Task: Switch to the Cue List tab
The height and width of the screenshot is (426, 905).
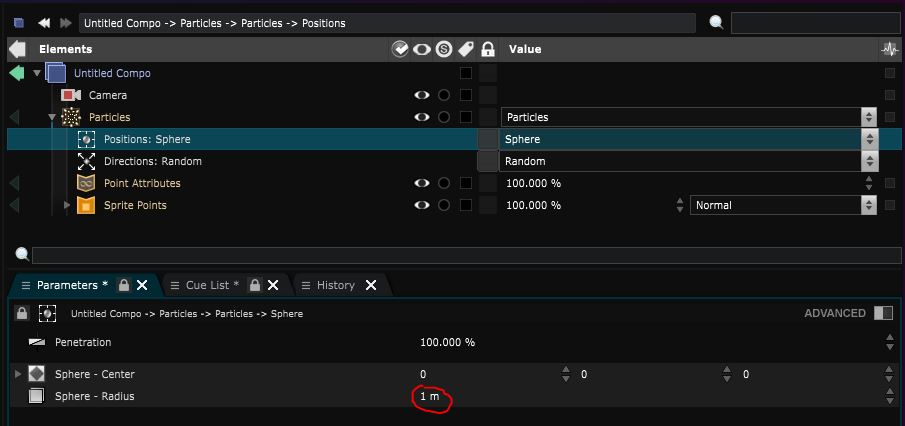Action: 212,285
